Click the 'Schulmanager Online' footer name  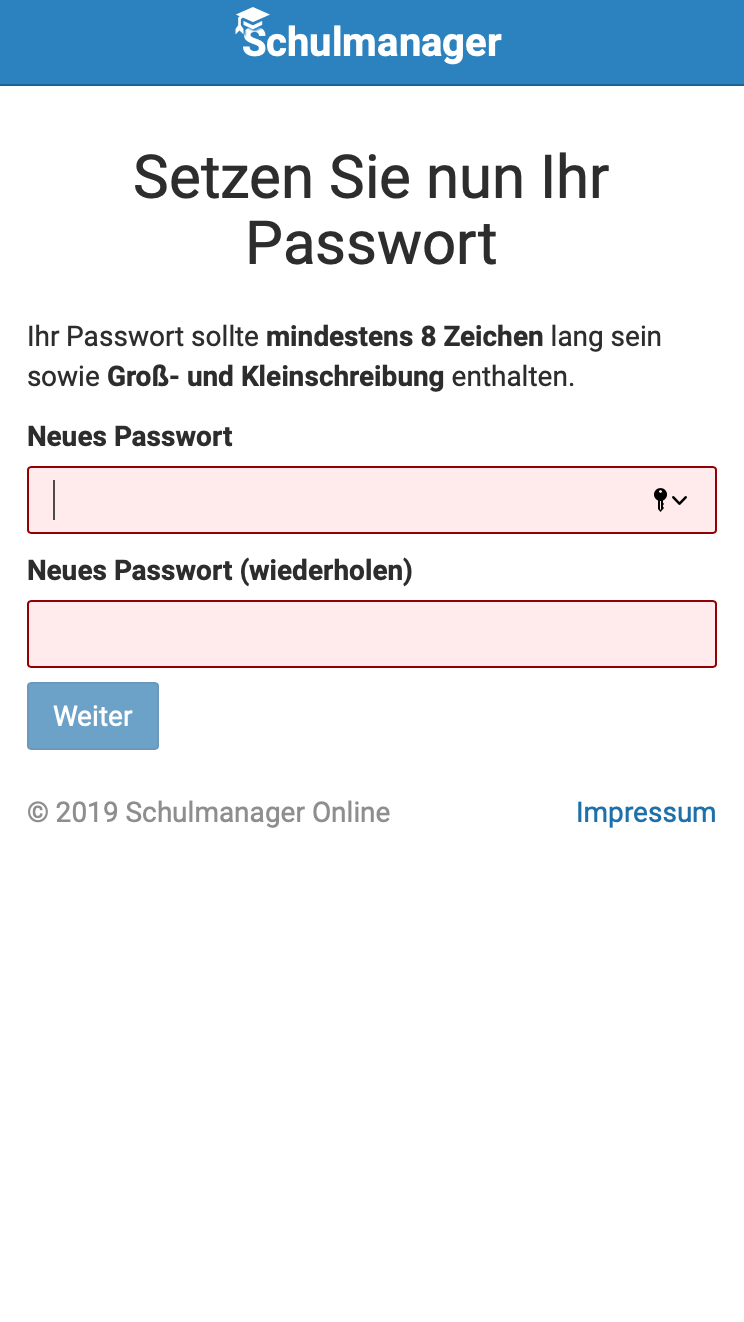click(x=258, y=812)
